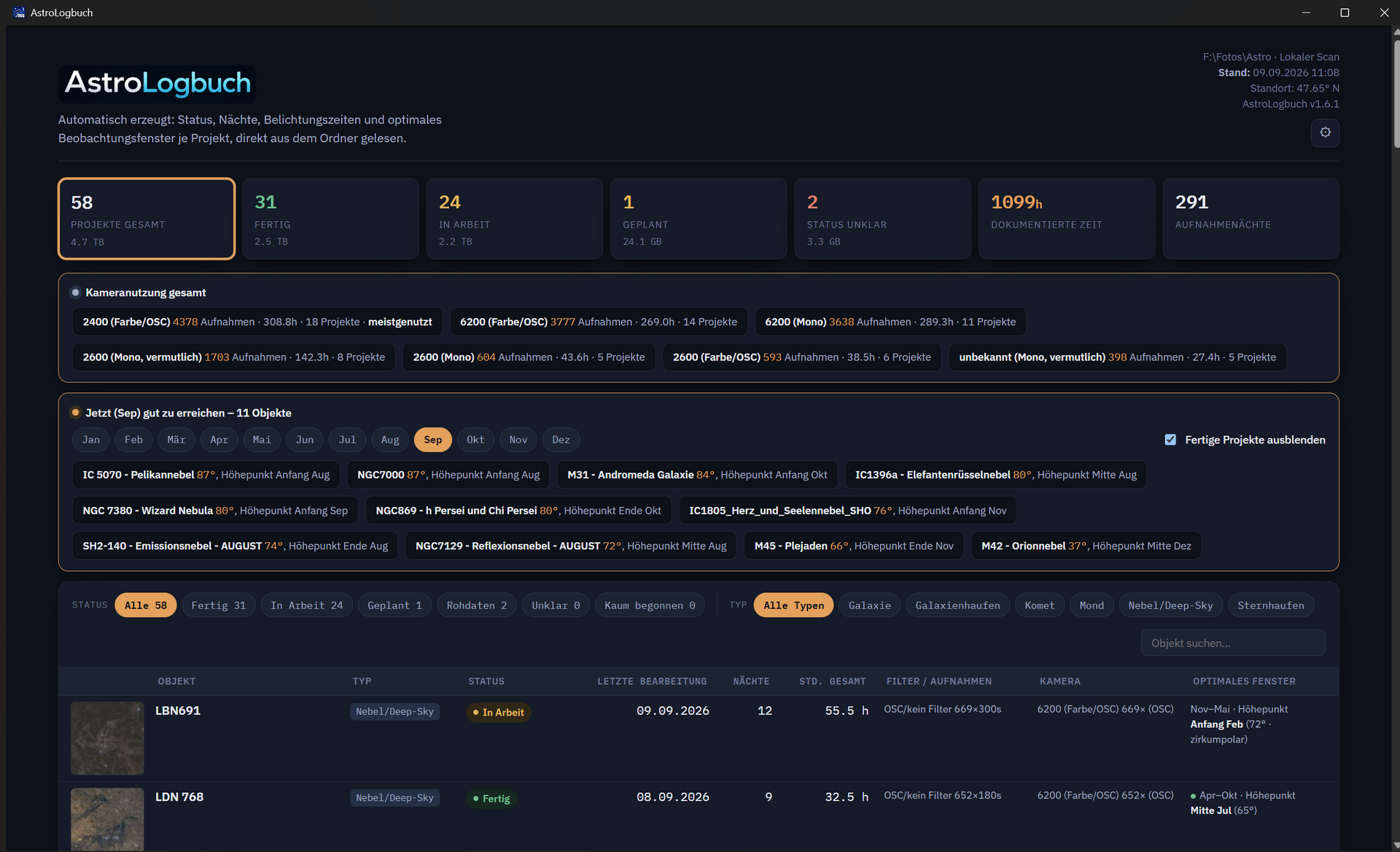Select the Okt month chip
This screenshot has height=852, width=1400.
[475, 440]
